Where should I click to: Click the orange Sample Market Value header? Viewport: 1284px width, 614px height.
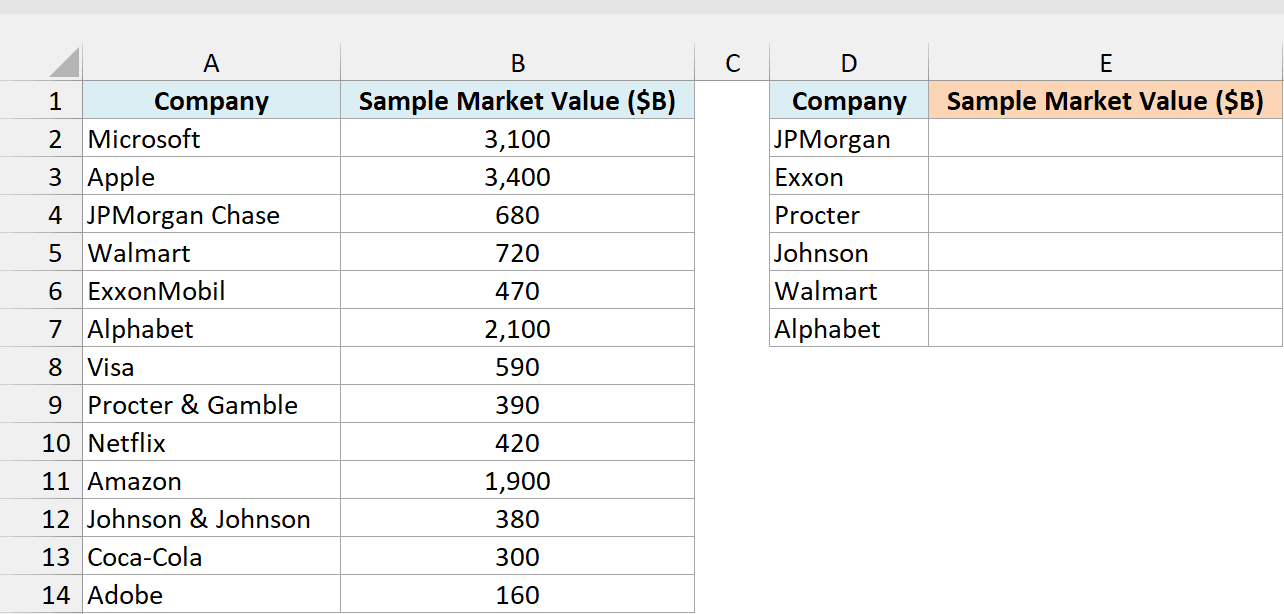point(1105,101)
